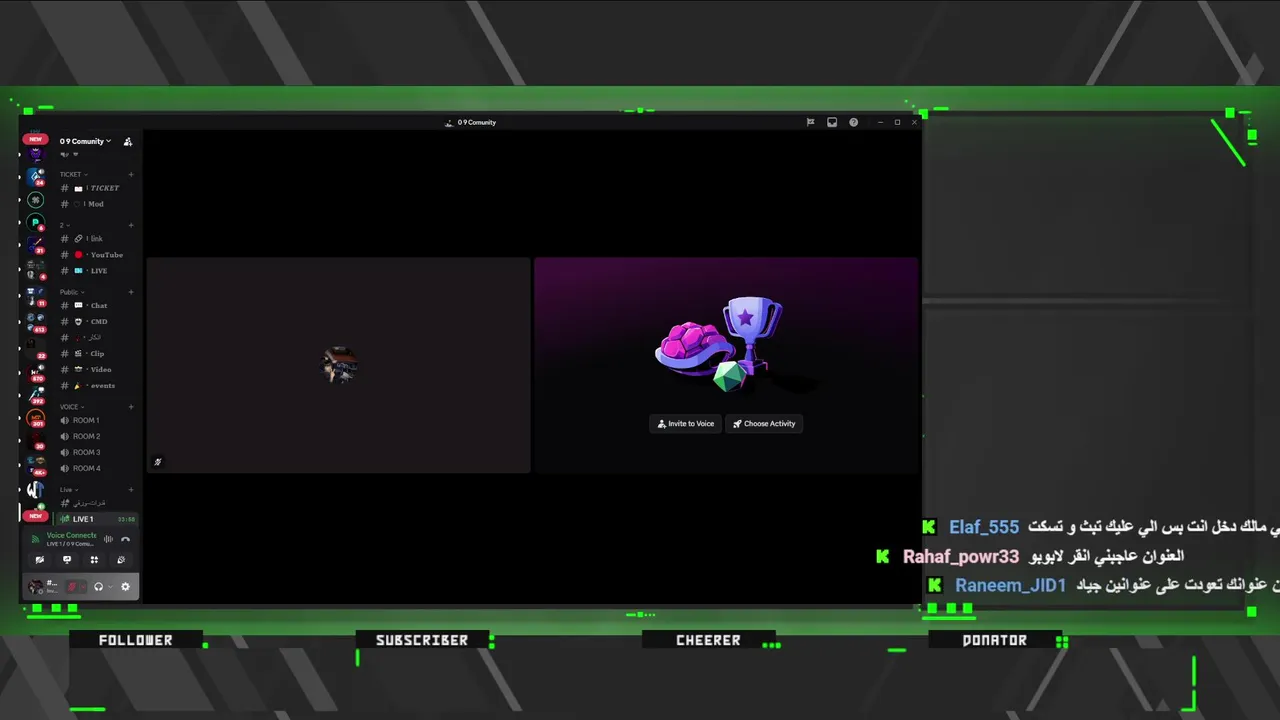This screenshot has height=720, width=1280.
Task: Open the activities grid icon
Action: point(94,560)
